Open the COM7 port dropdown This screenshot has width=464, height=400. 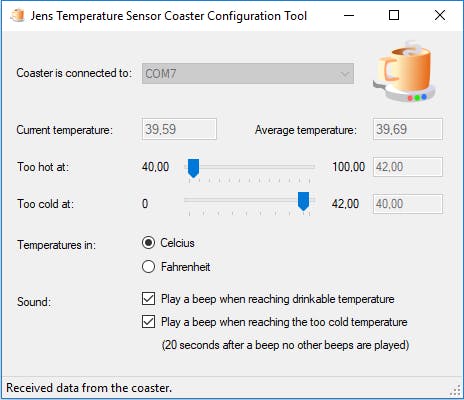(248, 74)
